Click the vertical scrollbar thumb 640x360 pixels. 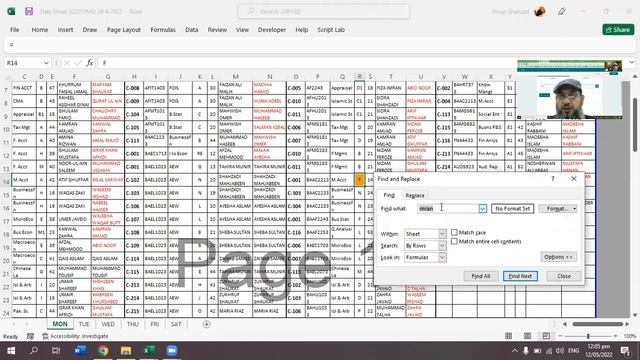click(x=636, y=124)
